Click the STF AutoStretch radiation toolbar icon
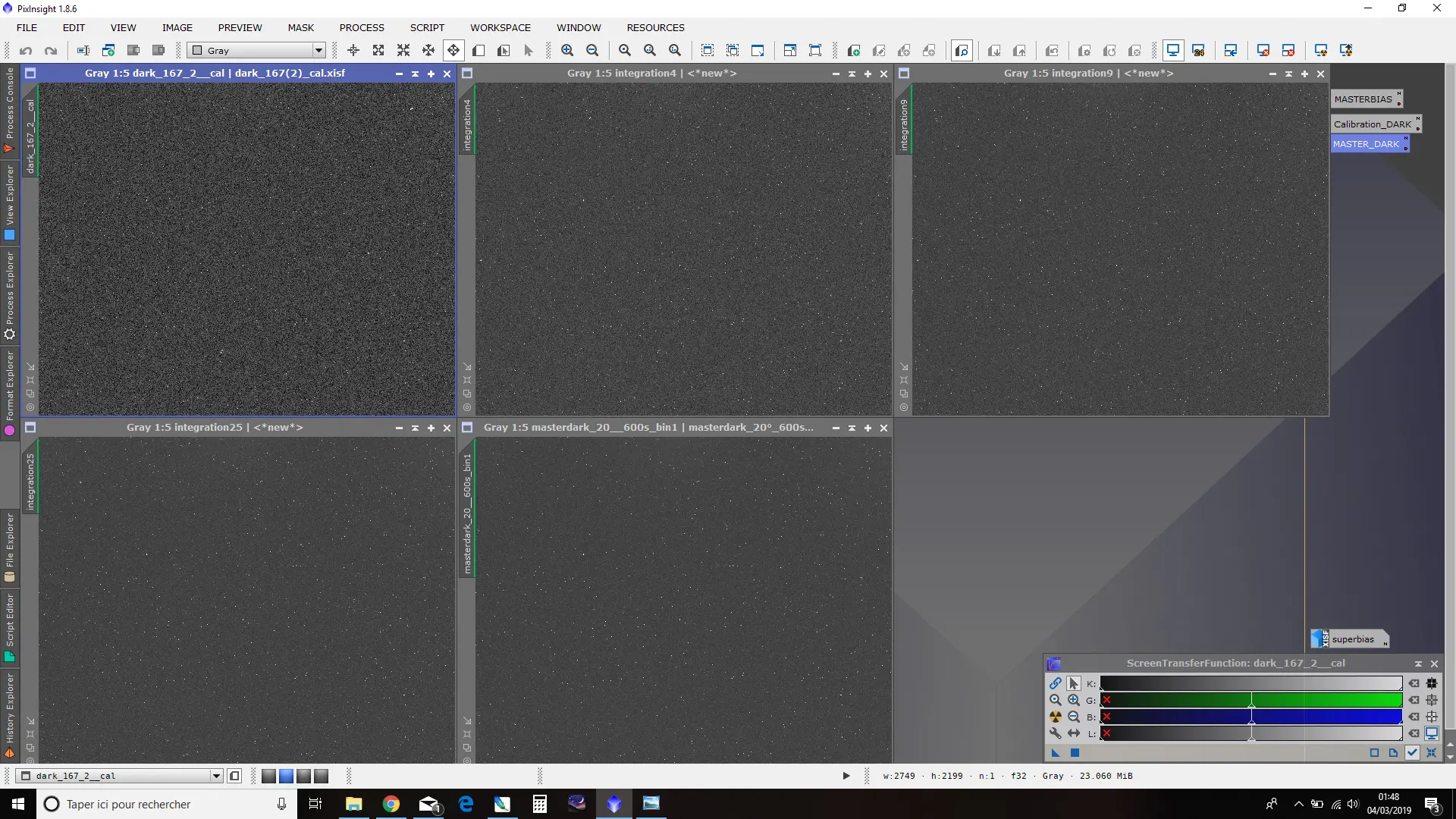 point(1321,51)
